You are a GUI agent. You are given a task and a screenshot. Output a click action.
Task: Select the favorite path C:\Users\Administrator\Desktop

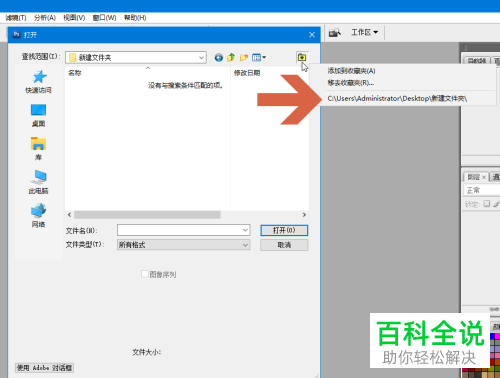[397, 98]
